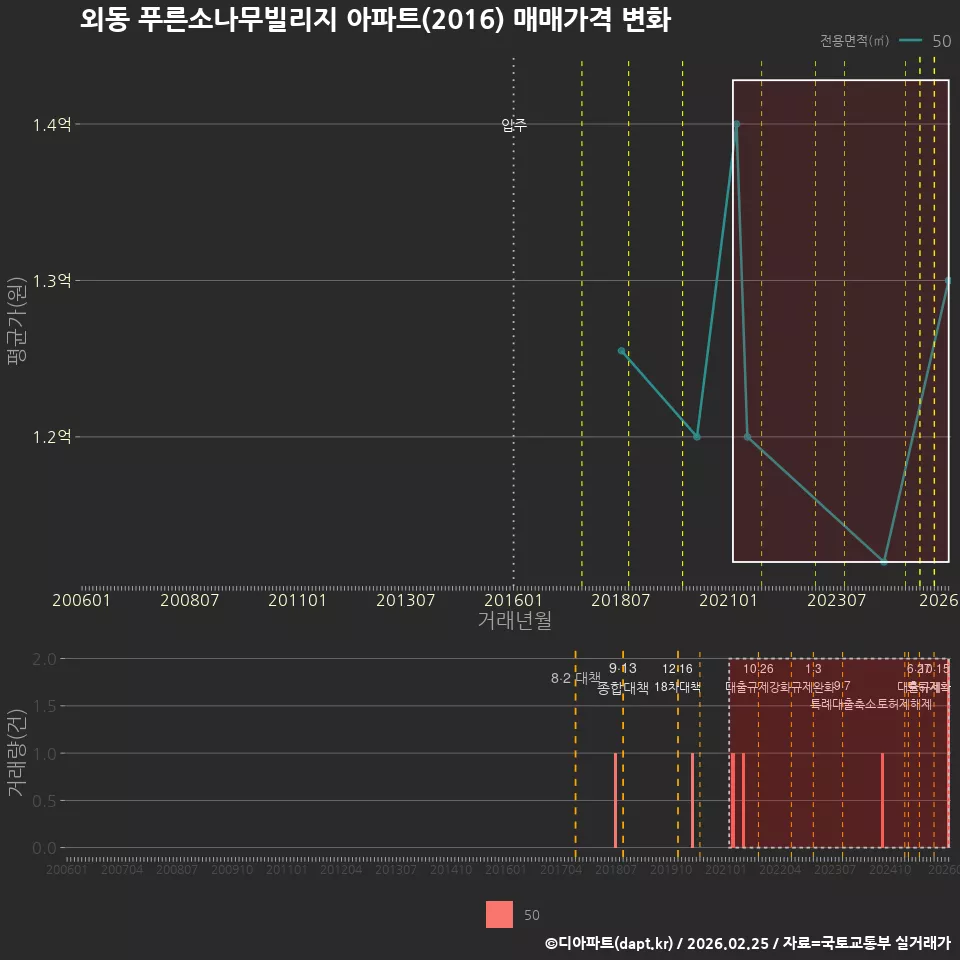
Task: Click the 1.5 volume axis label
Action: [x=44, y=707]
